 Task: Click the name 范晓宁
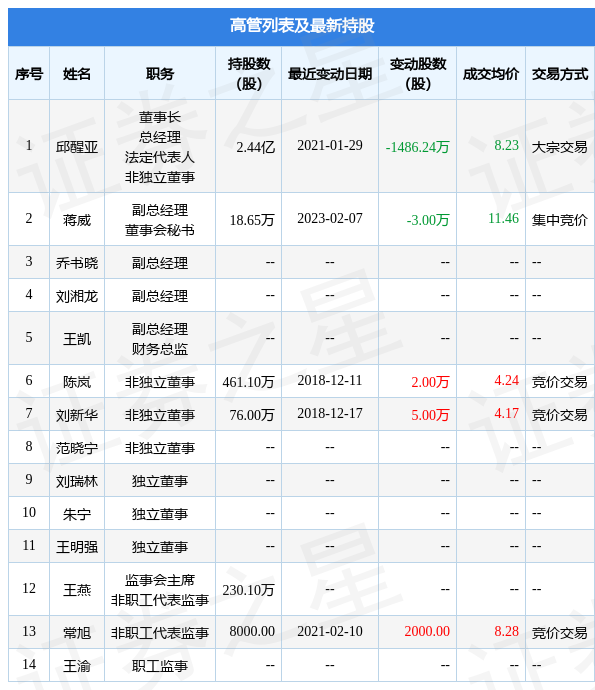[77, 448]
